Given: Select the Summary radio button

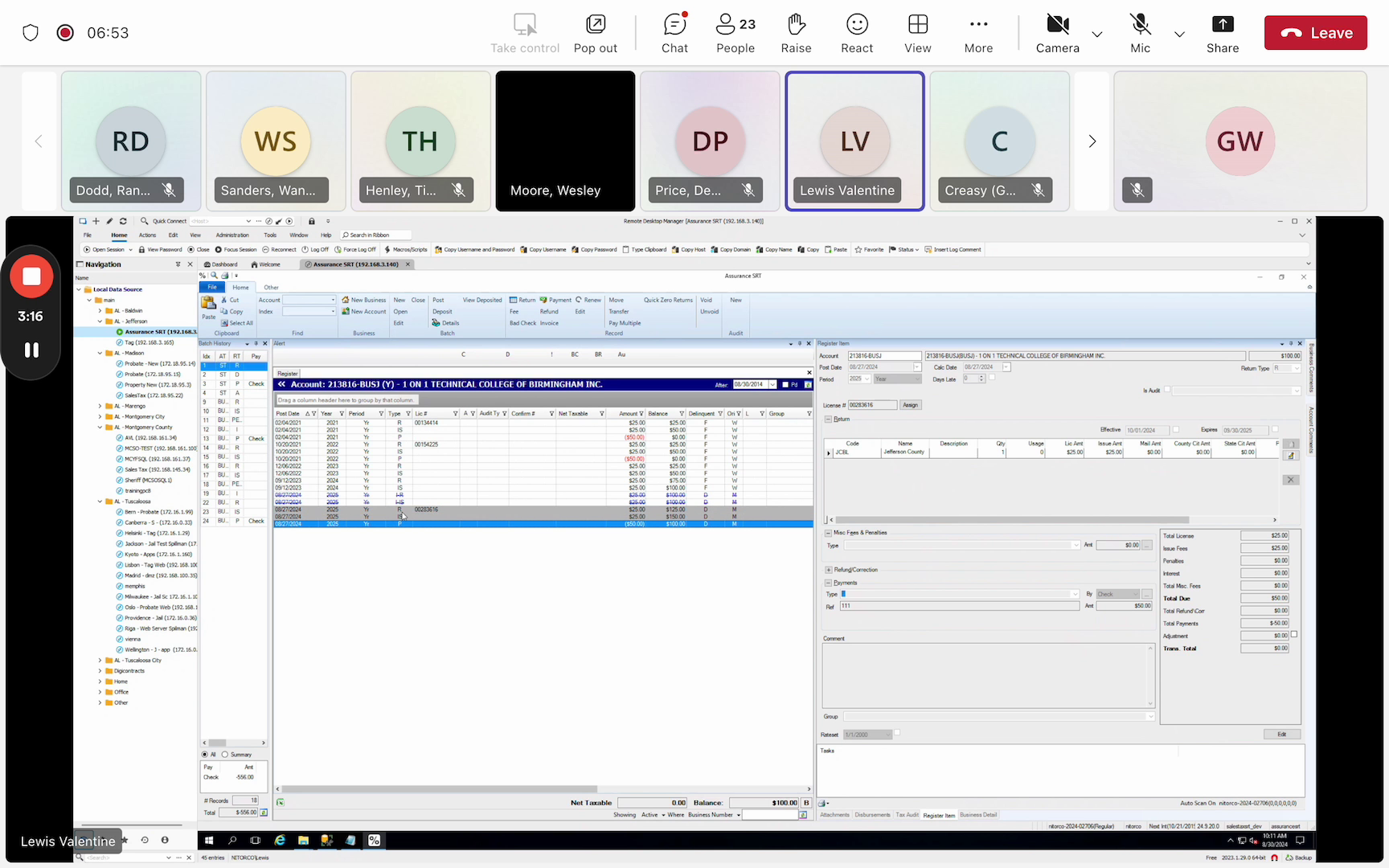Looking at the screenshot, I should click(x=225, y=755).
